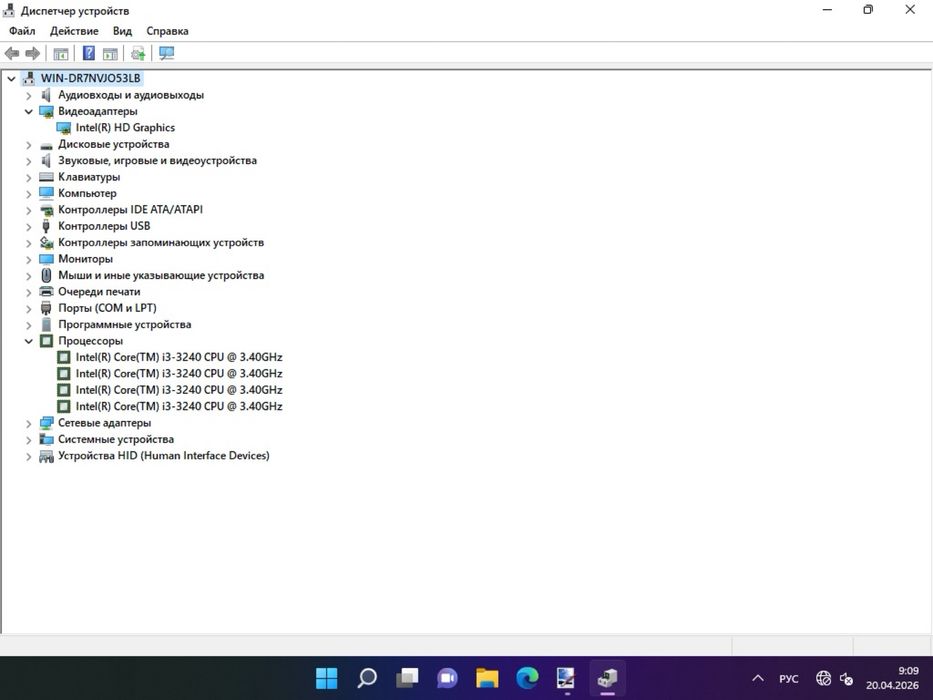The width and height of the screenshot is (933, 700).
Task: Collapse the Видеоадаптеры category
Action: point(29,111)
